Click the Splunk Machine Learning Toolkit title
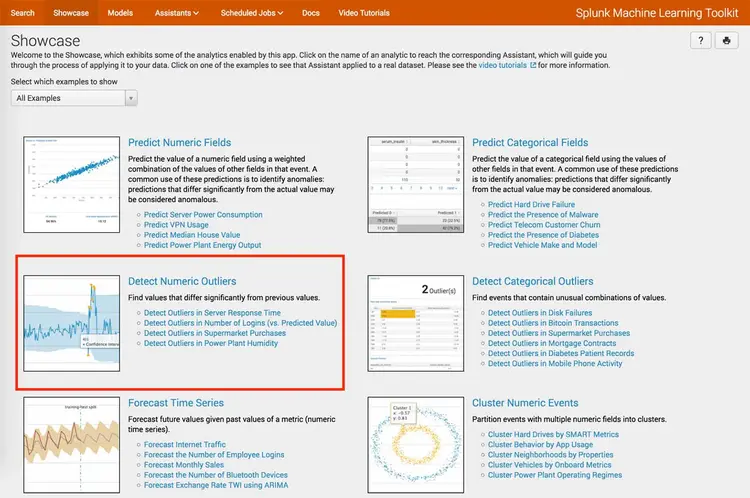This screenshot has height=498, width=750. [x=657, y=13]
